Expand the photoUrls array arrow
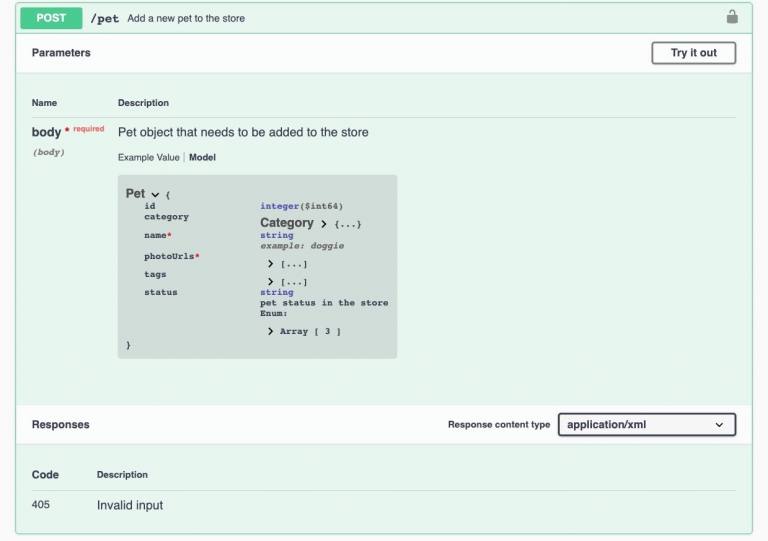Image resolution: width=768 pixels, height=541 pixels. pos(271,264)
